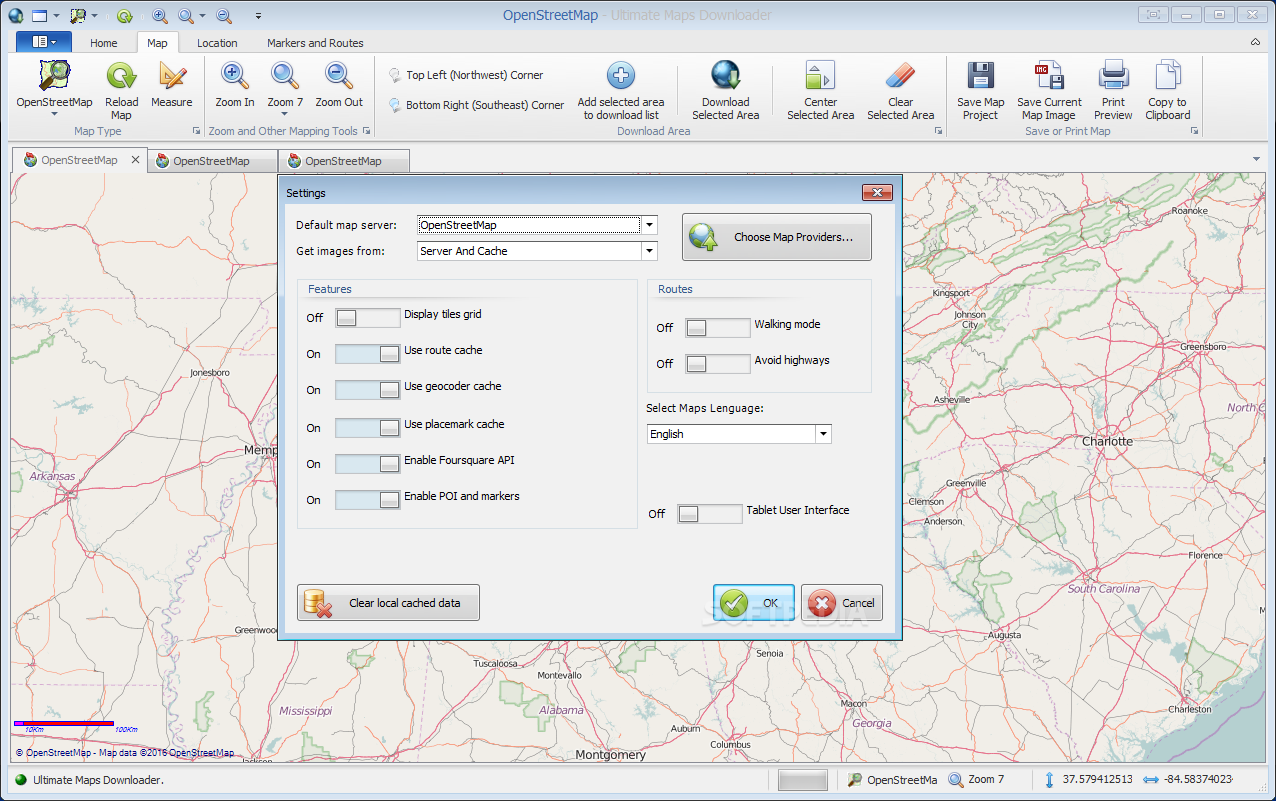Toggle the Enable Foursquare API switch
Image resolution: width=1276 pixels, height=801 pixels.
pos(367,464)
